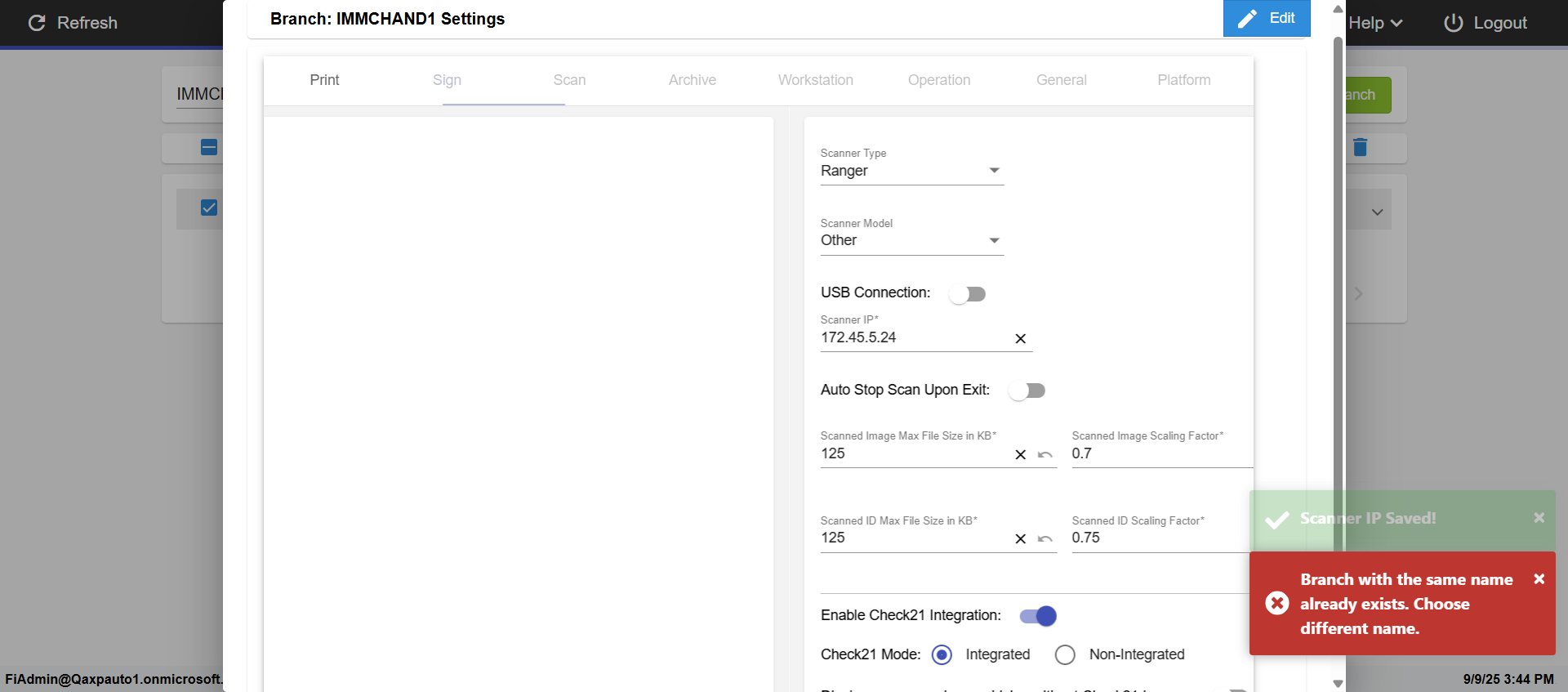This screenshot has width=1568, height=692.
Task: Clear Scanned Image Max File Size value
Action: tap(1020, 454)
